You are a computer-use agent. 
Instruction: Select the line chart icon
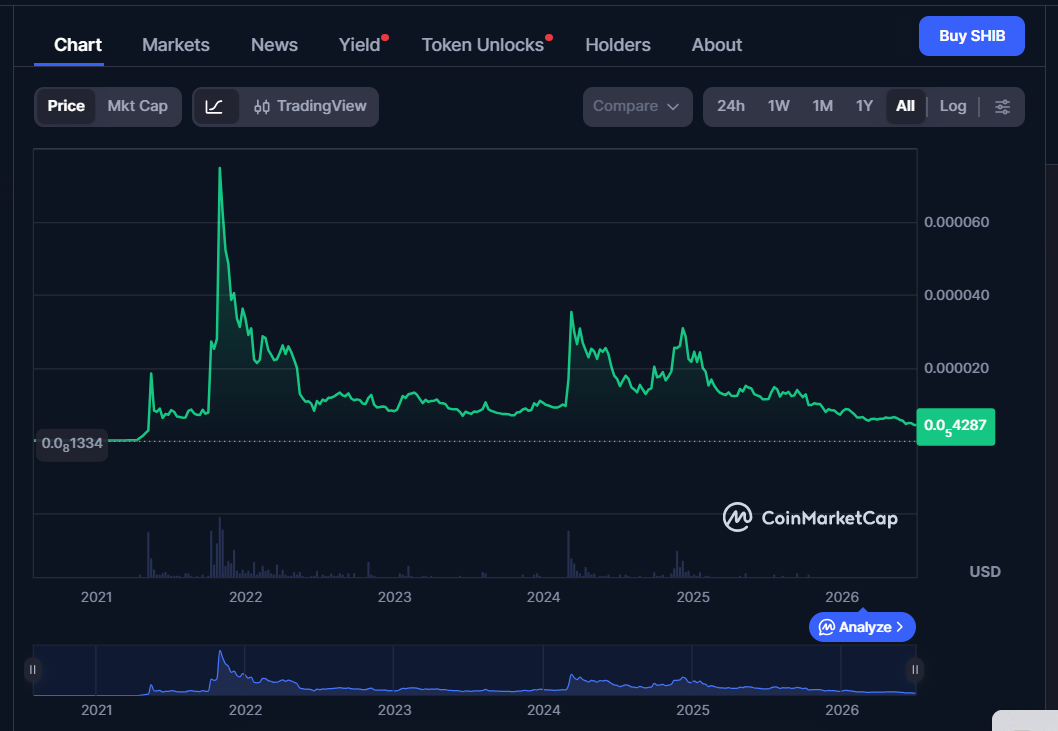pos(215,107)
